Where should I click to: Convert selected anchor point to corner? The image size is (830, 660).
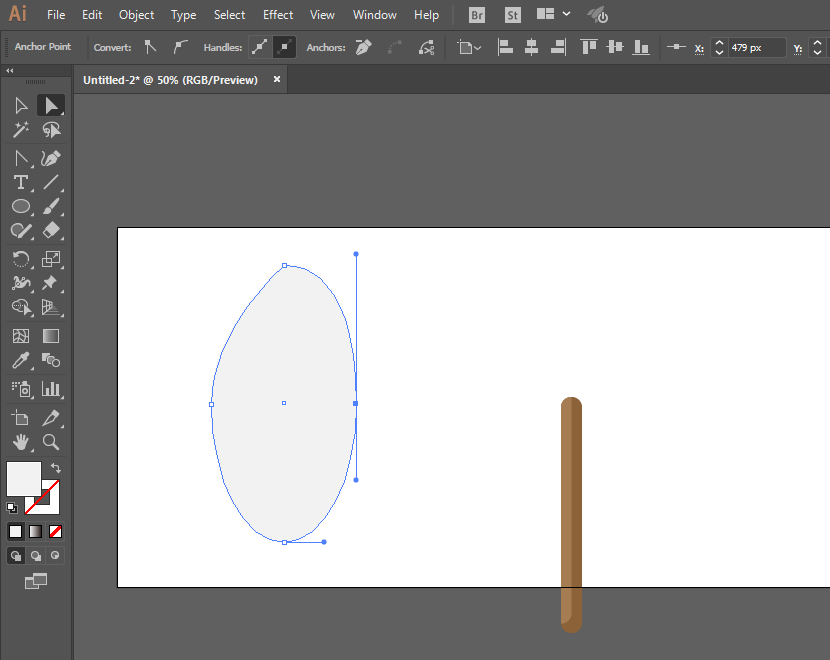click(x=150, y=47)
